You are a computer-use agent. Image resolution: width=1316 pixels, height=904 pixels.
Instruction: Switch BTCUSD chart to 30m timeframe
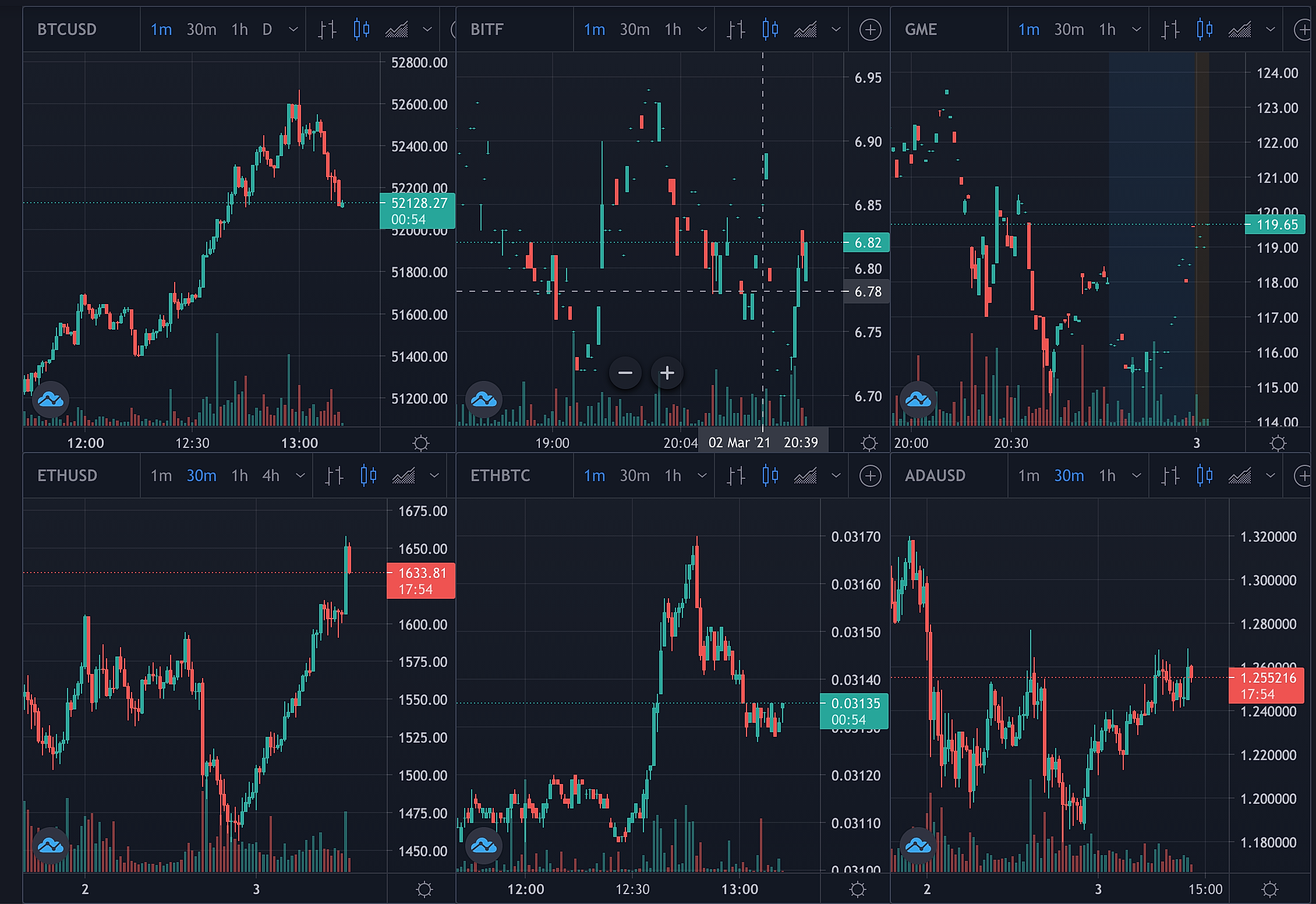click(201, 29)
